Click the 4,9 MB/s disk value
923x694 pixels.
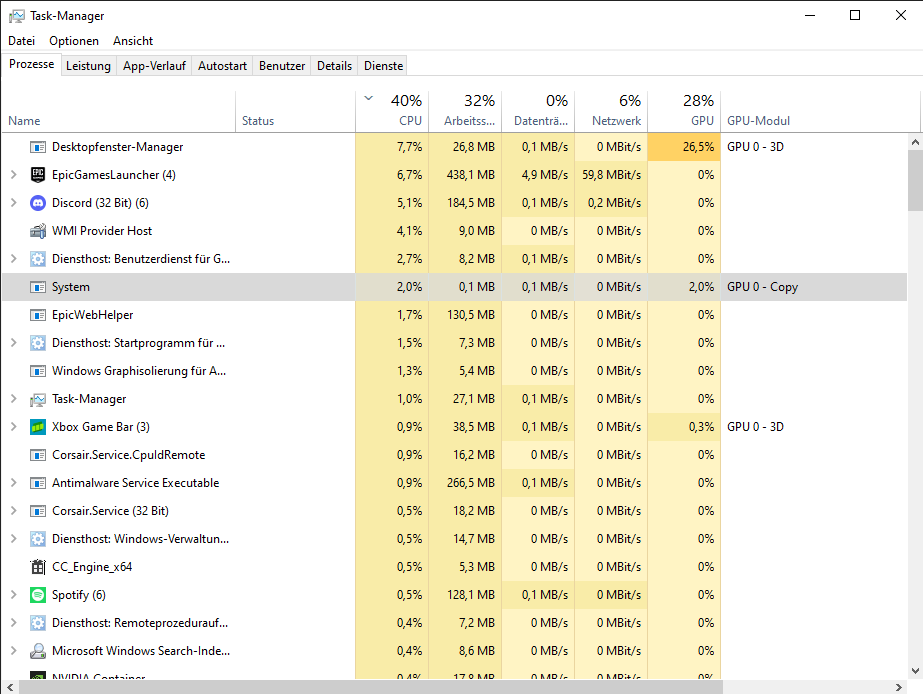[x=544, y=175]
